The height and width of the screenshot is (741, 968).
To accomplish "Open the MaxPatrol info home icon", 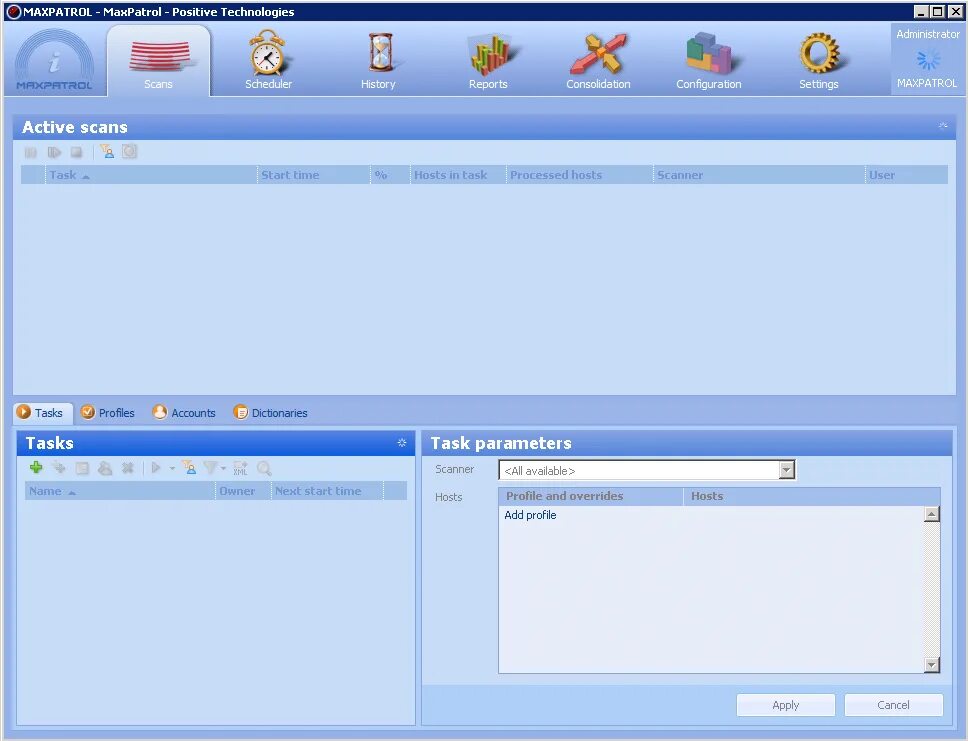I will click(54, 62).
